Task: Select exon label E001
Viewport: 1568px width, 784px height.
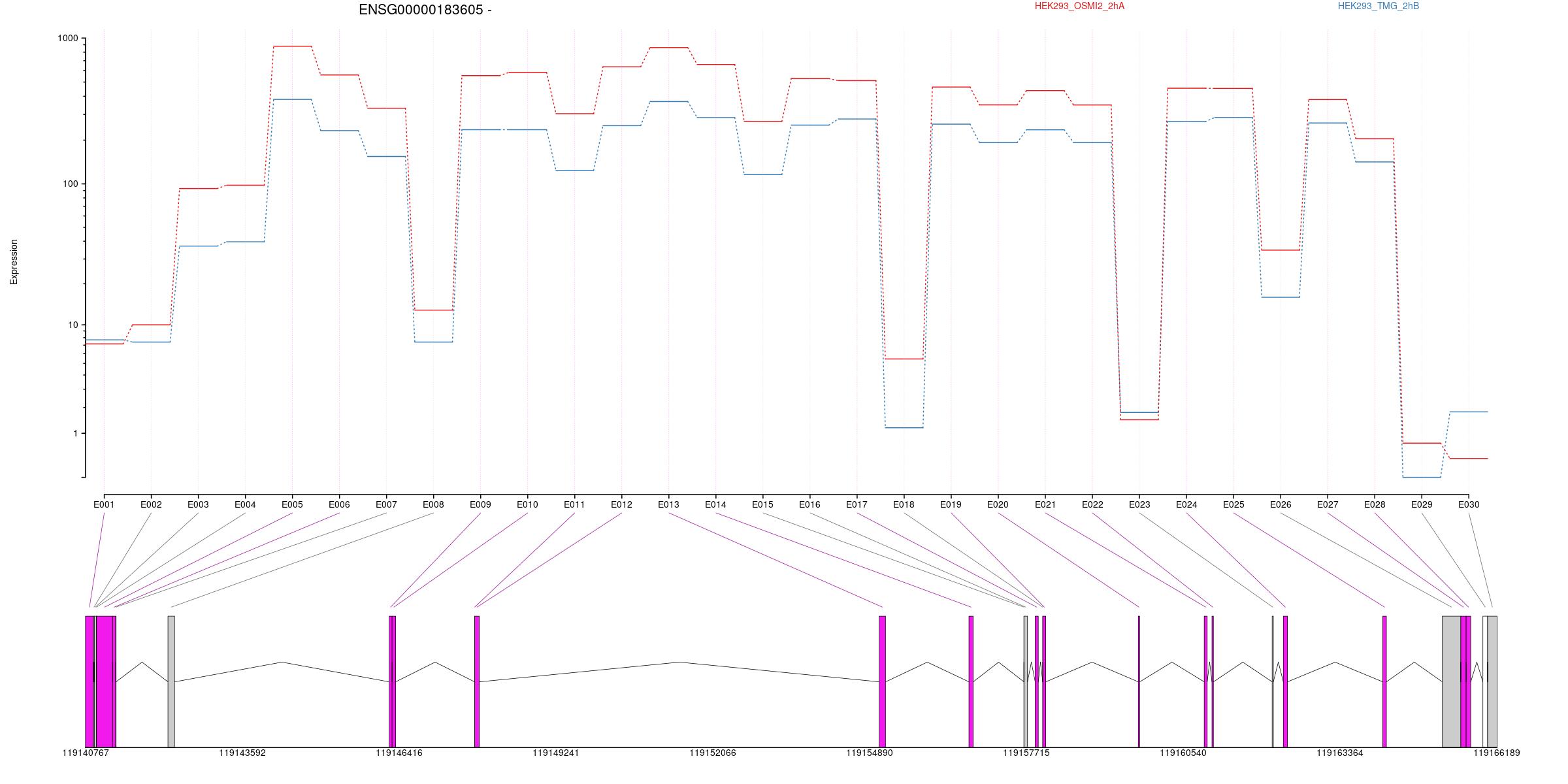Action: coord(104,504)
